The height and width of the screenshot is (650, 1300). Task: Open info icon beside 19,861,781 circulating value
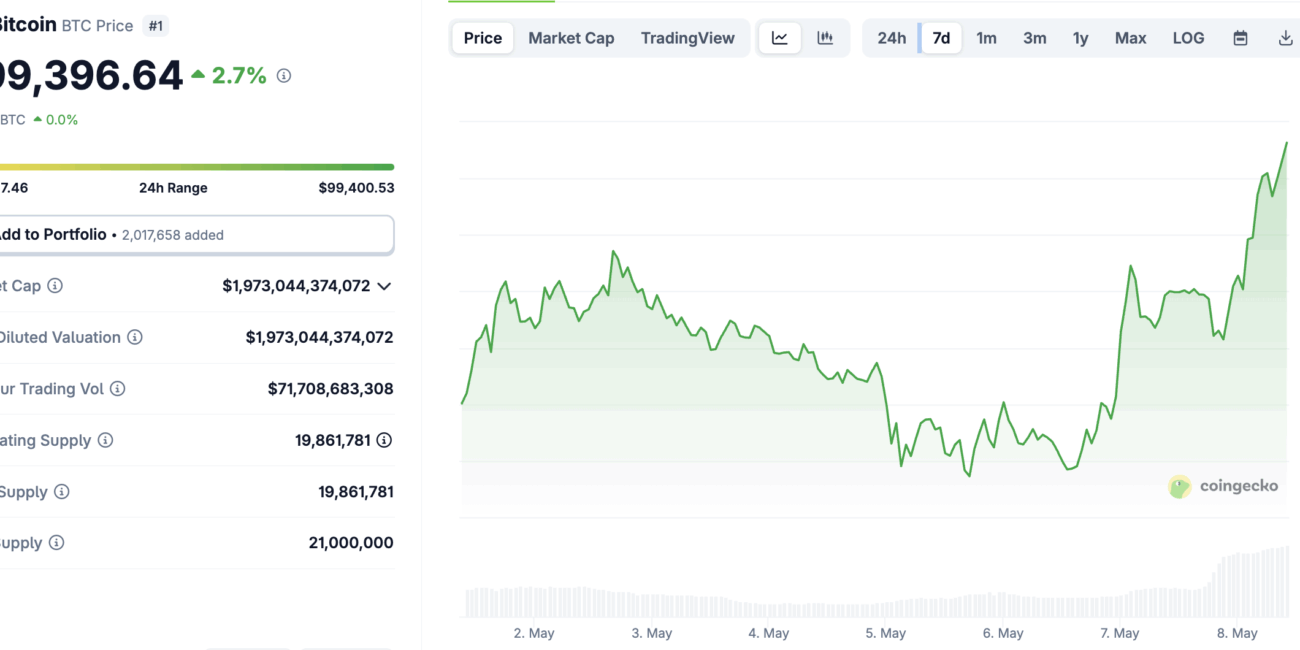(384, 440)
